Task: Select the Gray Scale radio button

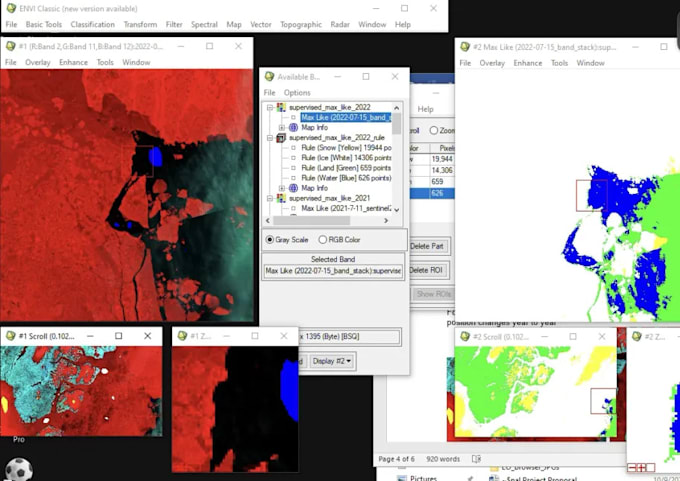Action: [270, 240]
